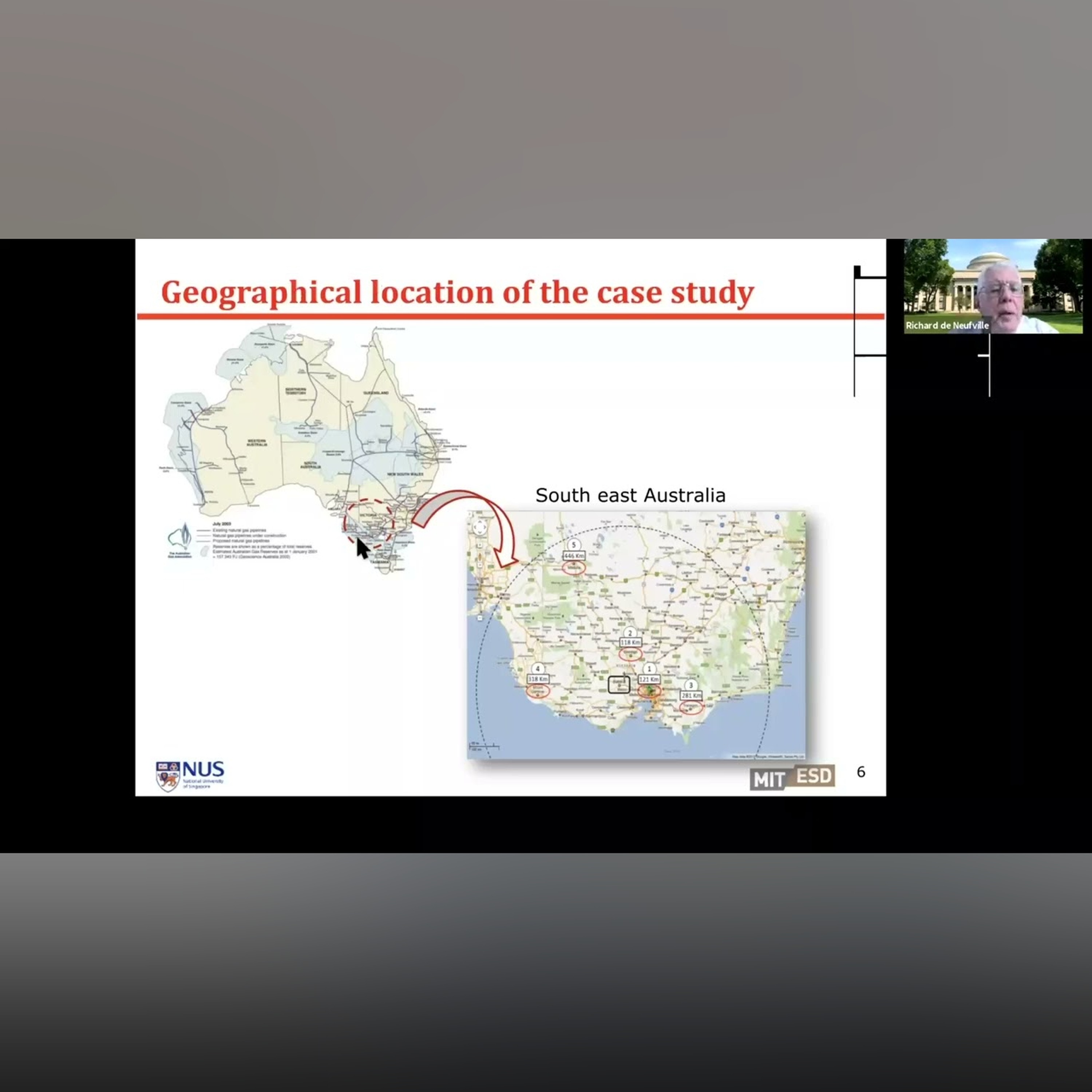Click the MIT ESD logo
Viewport: 1092px width, 1092px height.
click(x=792, y=778)
